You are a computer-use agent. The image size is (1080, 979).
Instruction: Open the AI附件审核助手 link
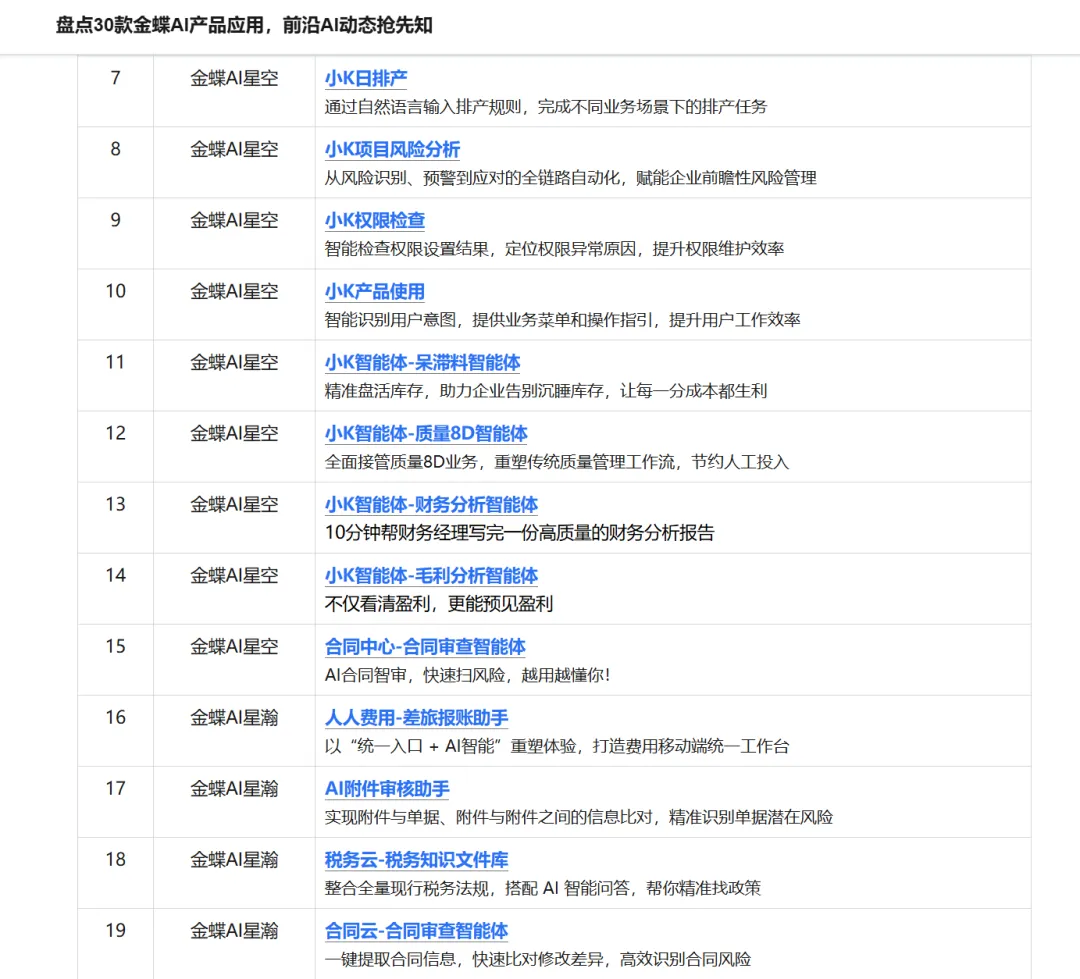tap(387, 788)
